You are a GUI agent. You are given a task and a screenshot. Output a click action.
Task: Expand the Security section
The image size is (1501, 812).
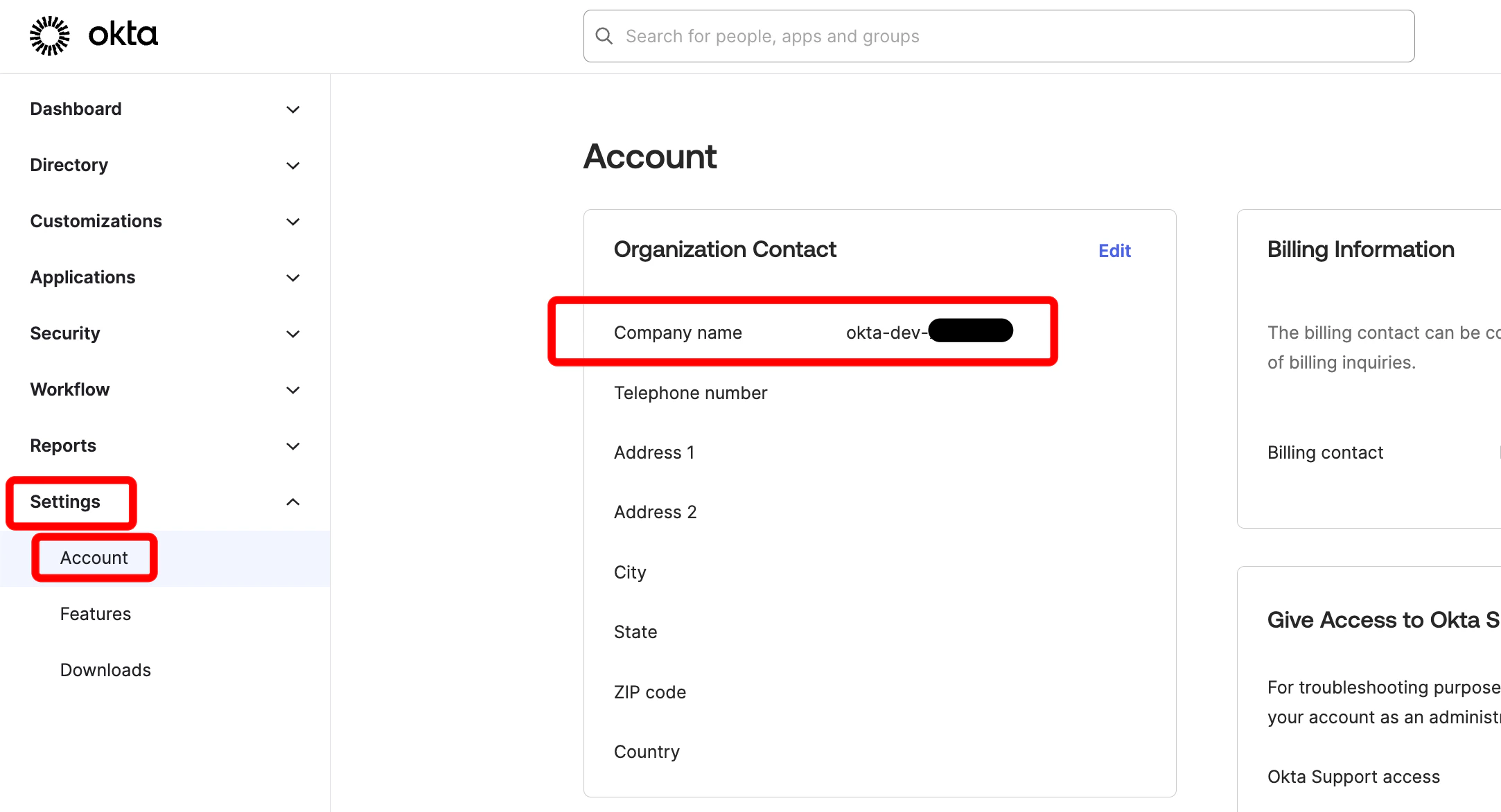tap(292, 333)
